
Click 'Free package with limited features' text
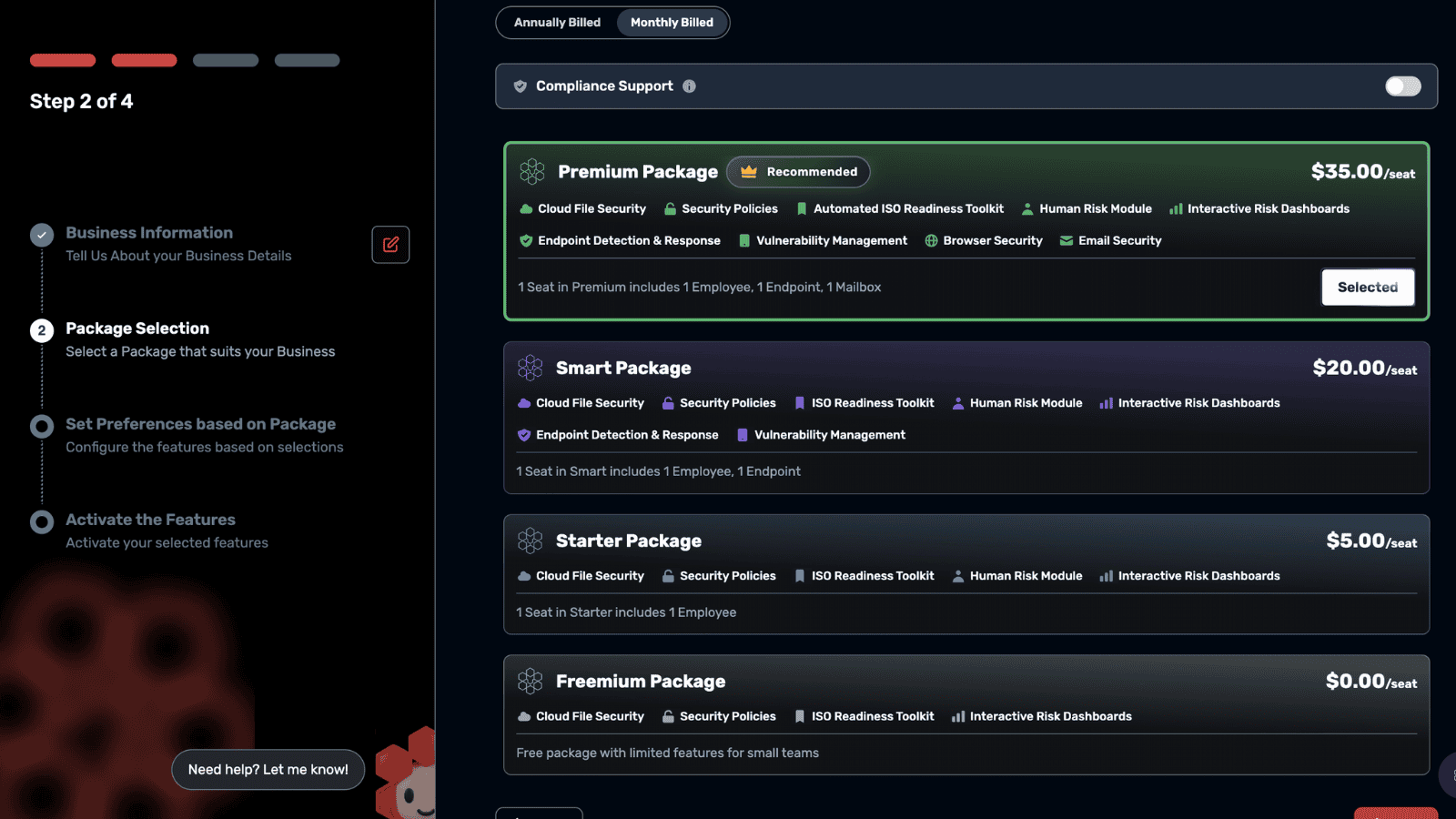pos(667,753)
